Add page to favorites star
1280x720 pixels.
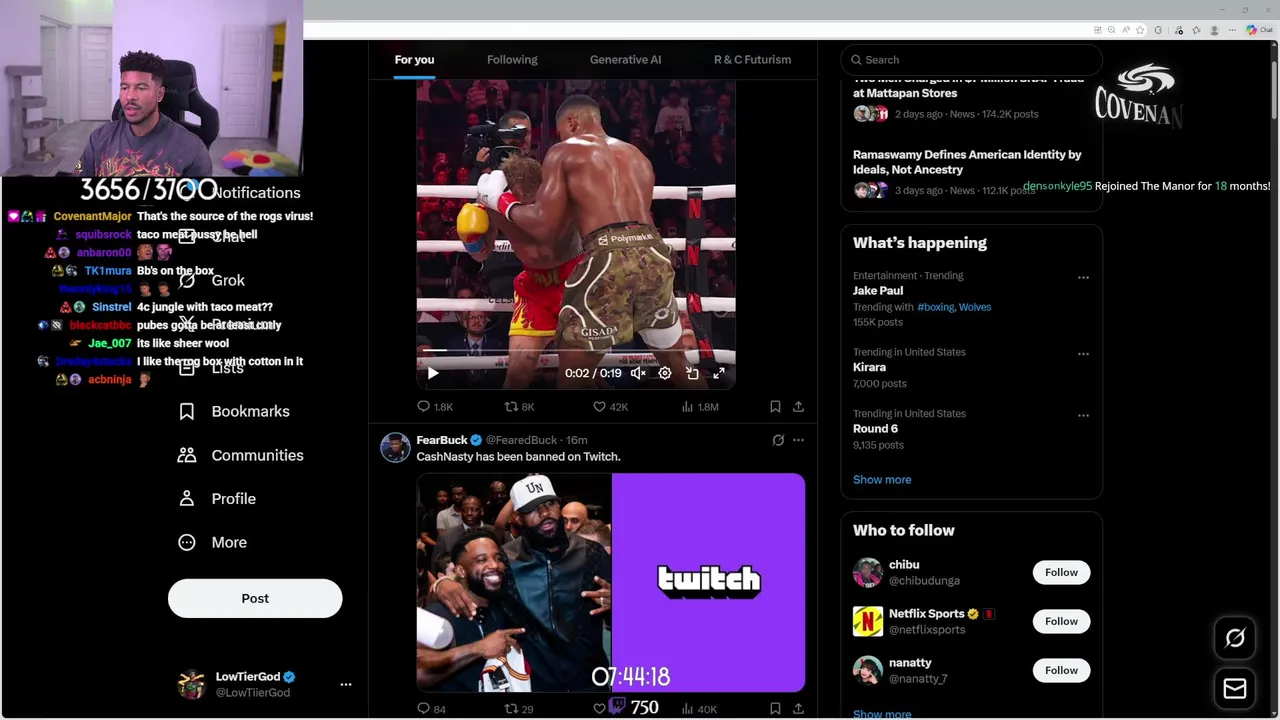tap(1140, 30)
